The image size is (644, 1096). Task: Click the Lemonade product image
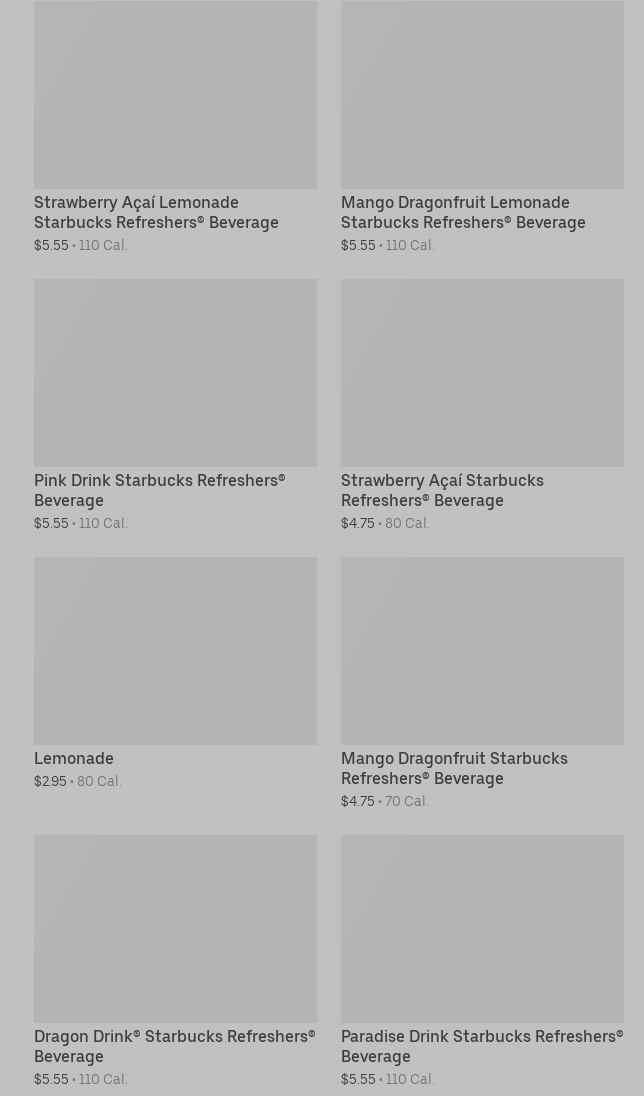pos(175,650)
